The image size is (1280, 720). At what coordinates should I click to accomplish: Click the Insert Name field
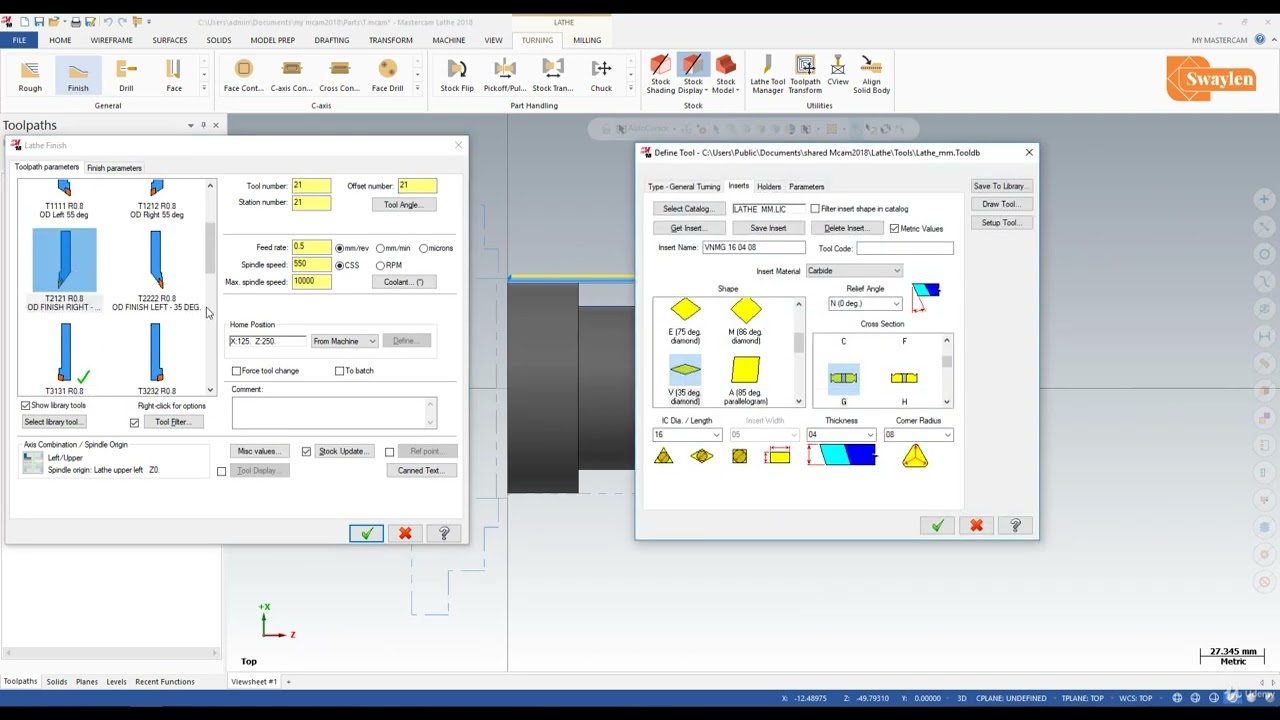tap(754, 248)
